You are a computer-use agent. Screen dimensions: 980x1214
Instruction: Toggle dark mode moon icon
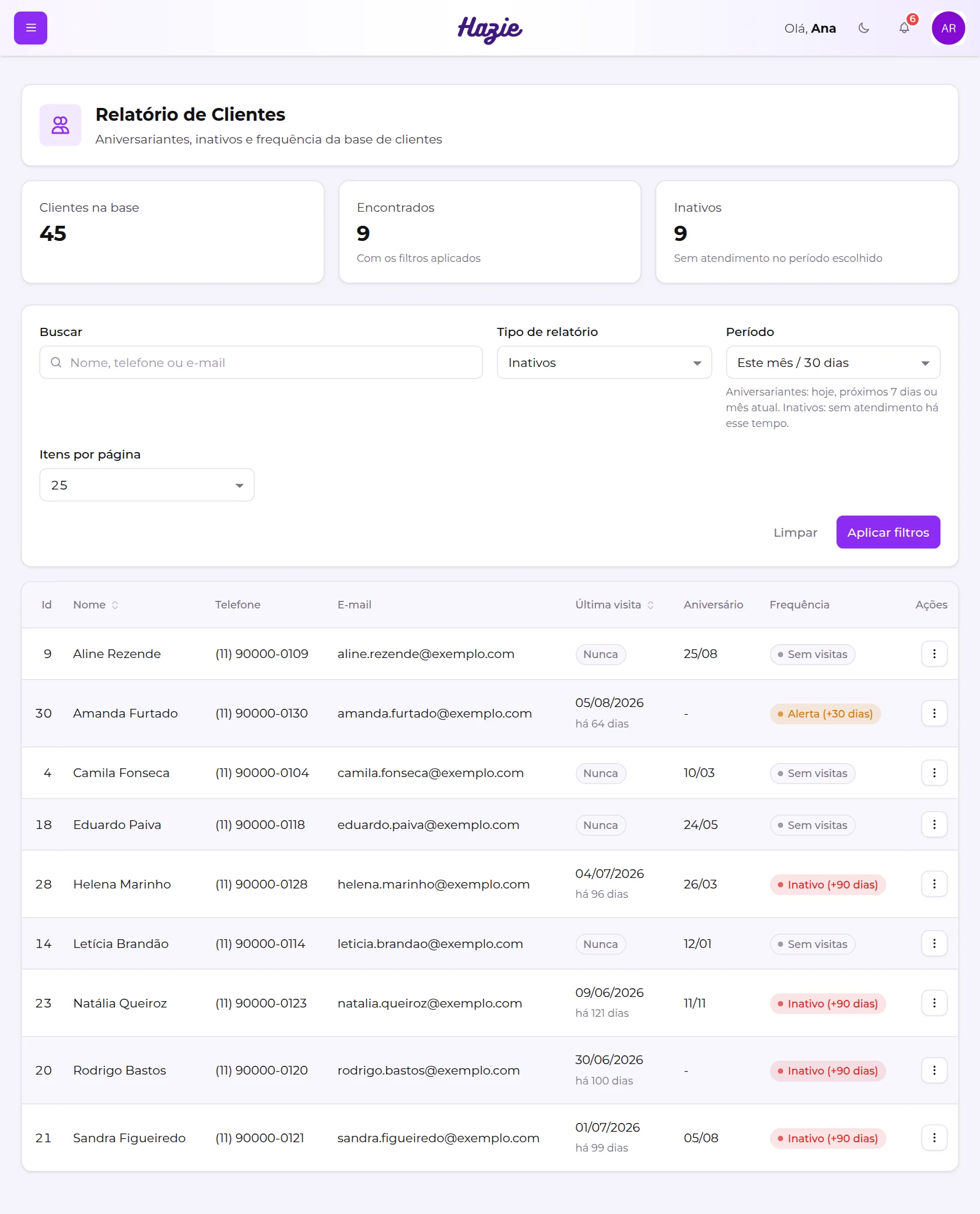tap(864, 28)
